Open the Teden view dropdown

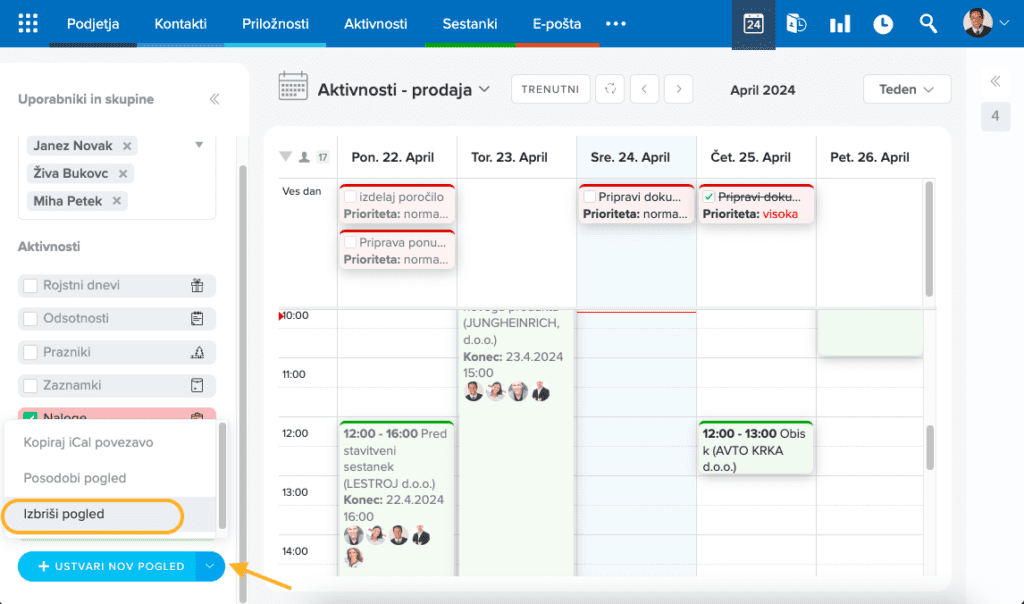906,89
